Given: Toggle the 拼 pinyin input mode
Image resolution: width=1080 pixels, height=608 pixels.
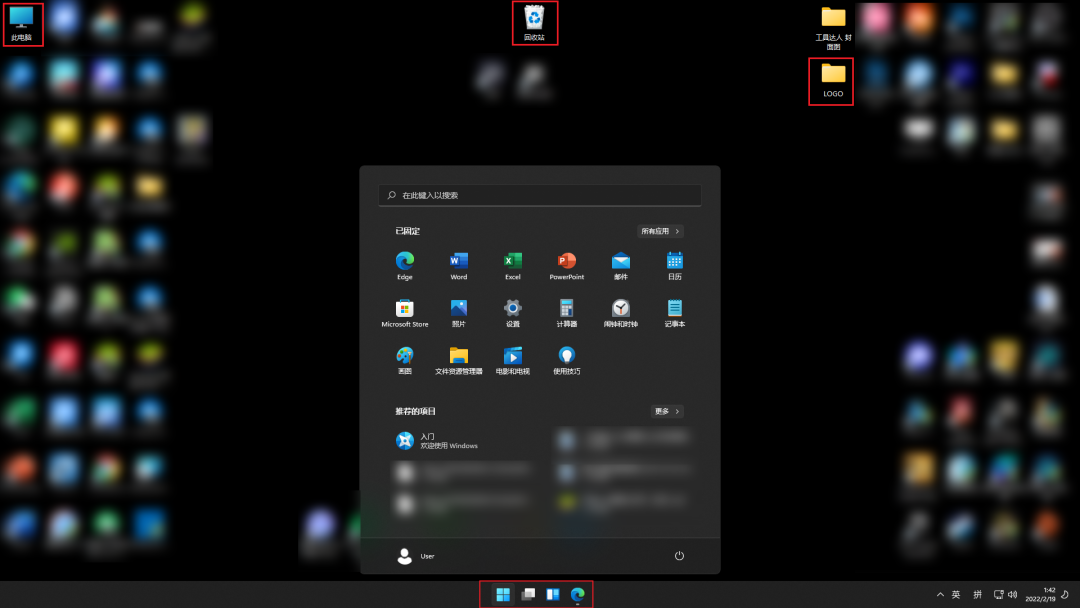Looking at the screenshot, I should [977, 594].
